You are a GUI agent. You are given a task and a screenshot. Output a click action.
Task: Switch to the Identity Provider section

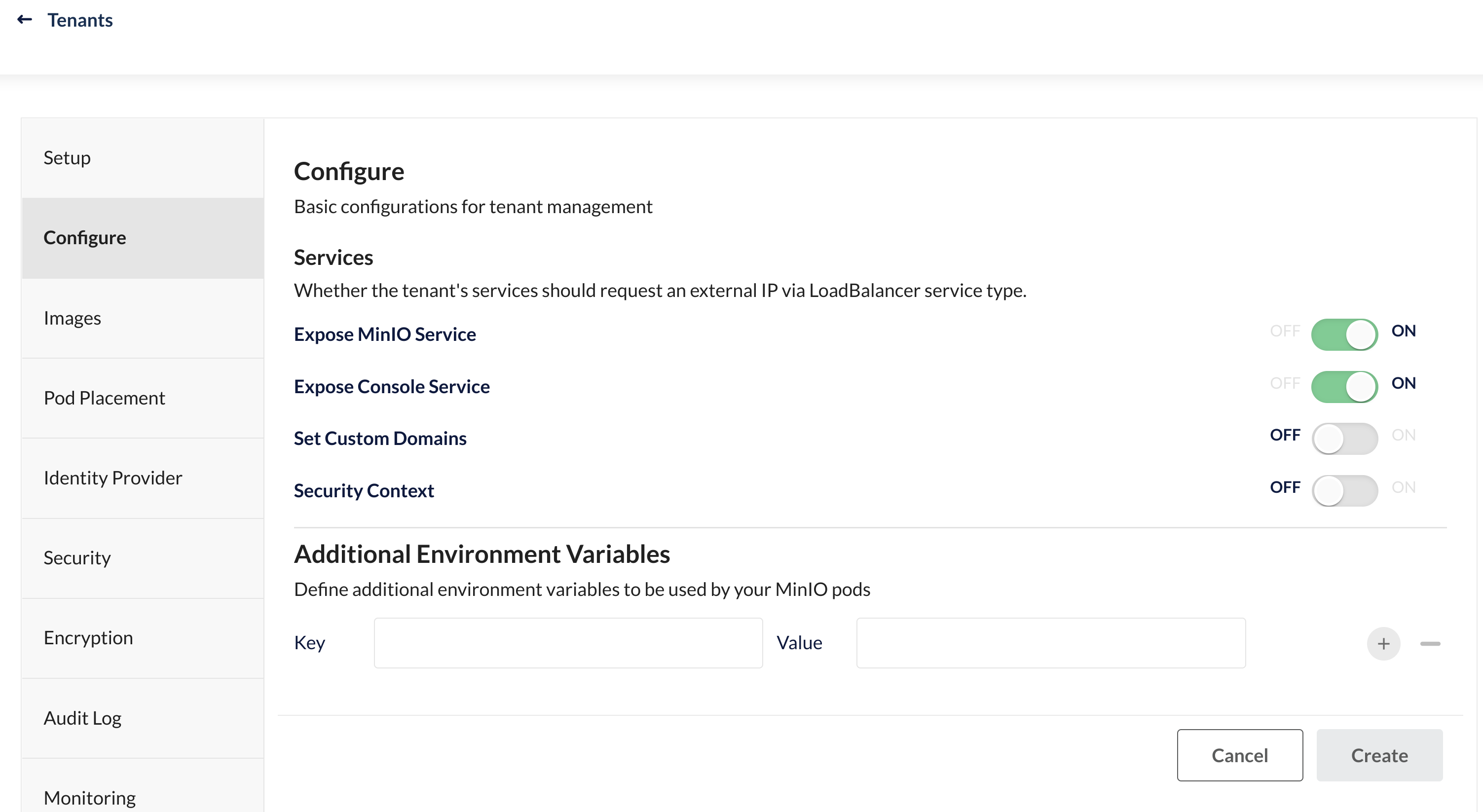tap(113, 478)
